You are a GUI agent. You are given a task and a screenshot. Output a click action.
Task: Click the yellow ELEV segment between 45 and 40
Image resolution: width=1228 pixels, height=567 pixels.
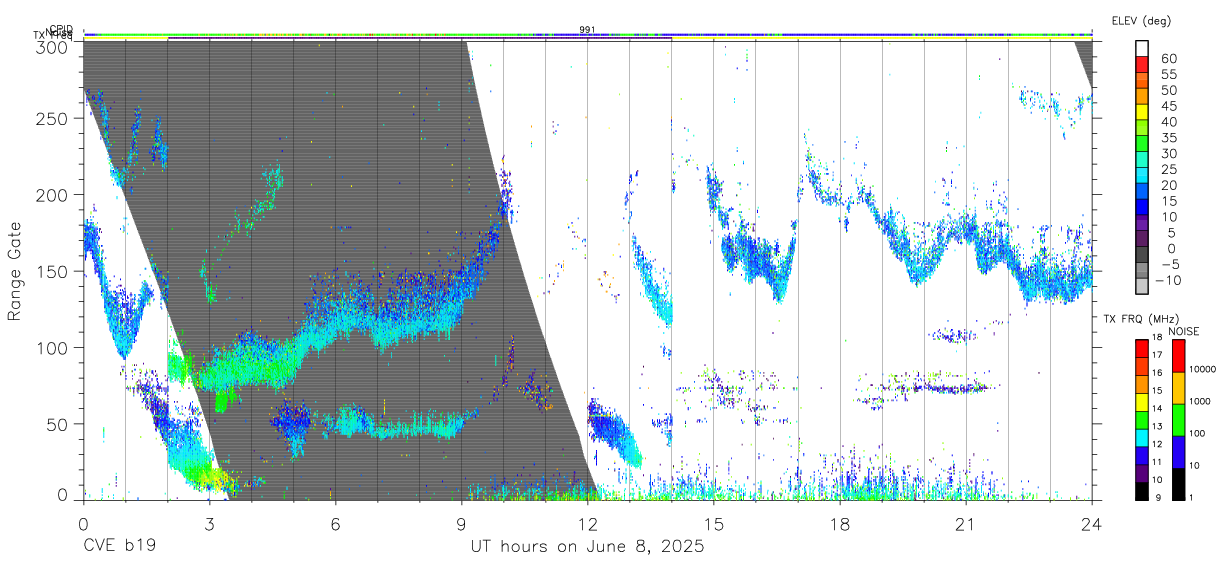click(x=1142, y=113)
